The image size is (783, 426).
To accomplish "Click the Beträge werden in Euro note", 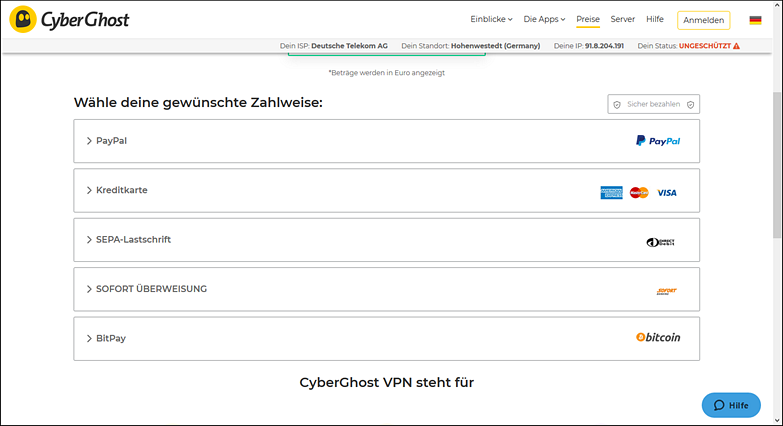I will [x=387, y=73].
